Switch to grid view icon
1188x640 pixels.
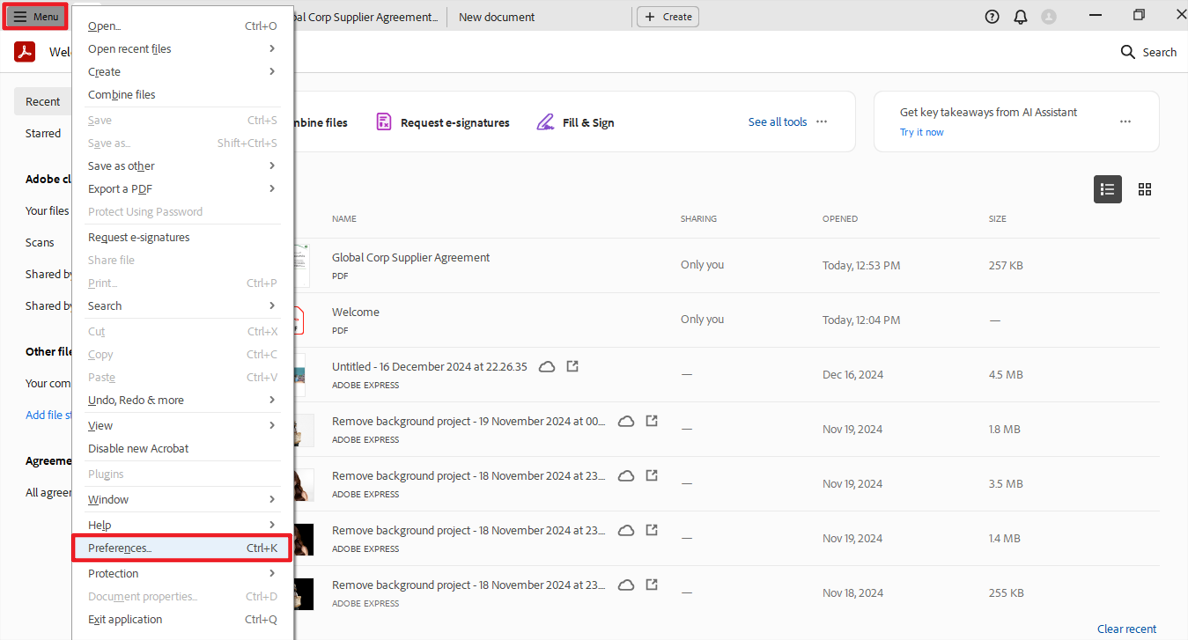click(x=1145, y=189)
